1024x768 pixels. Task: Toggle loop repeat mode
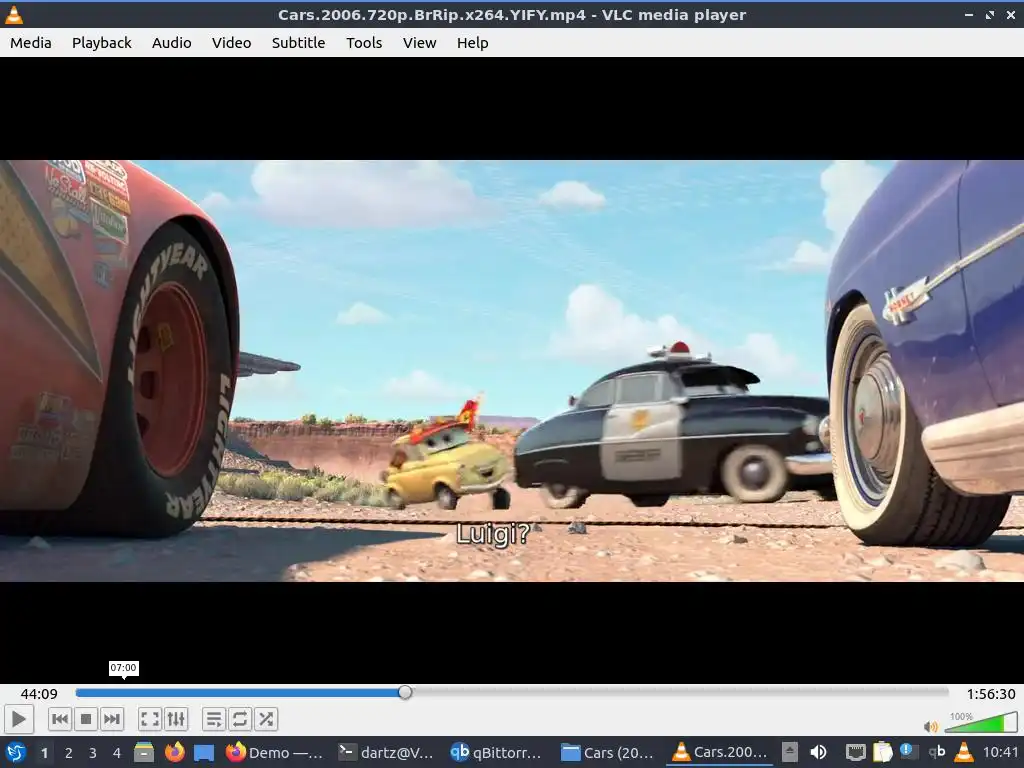click(240, 719)
